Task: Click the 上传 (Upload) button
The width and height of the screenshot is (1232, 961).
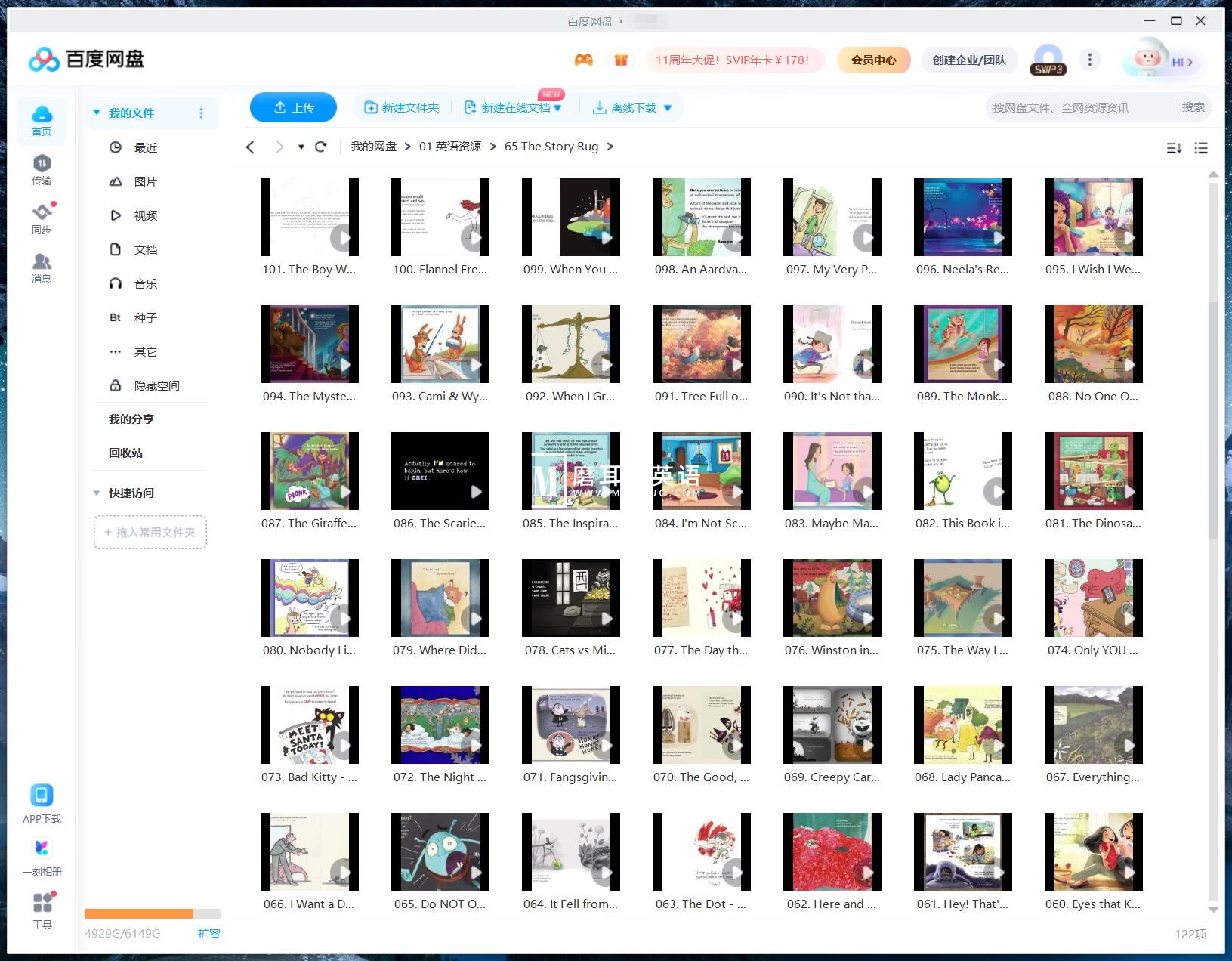Action: click(x=293, y=107)
